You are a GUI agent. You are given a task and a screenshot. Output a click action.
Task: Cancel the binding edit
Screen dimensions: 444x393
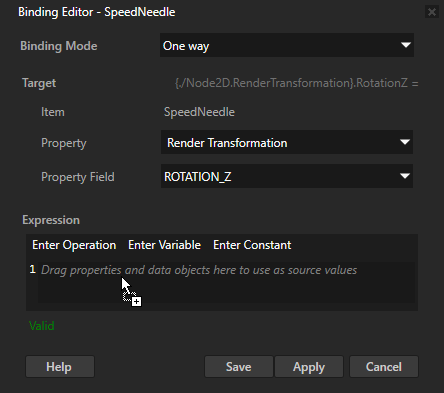pos(384,367)
